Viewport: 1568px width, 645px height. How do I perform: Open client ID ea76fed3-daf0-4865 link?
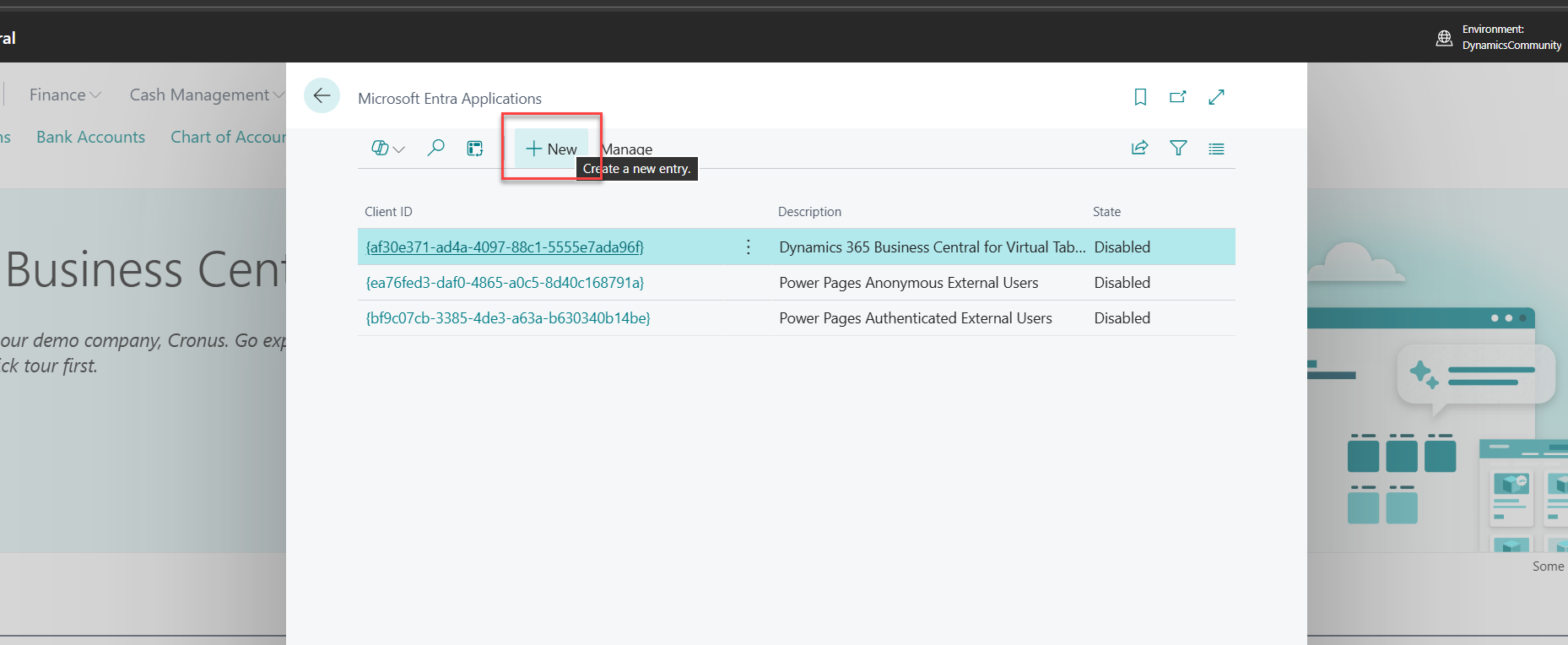pyautogui.click(x=505, y=283)
